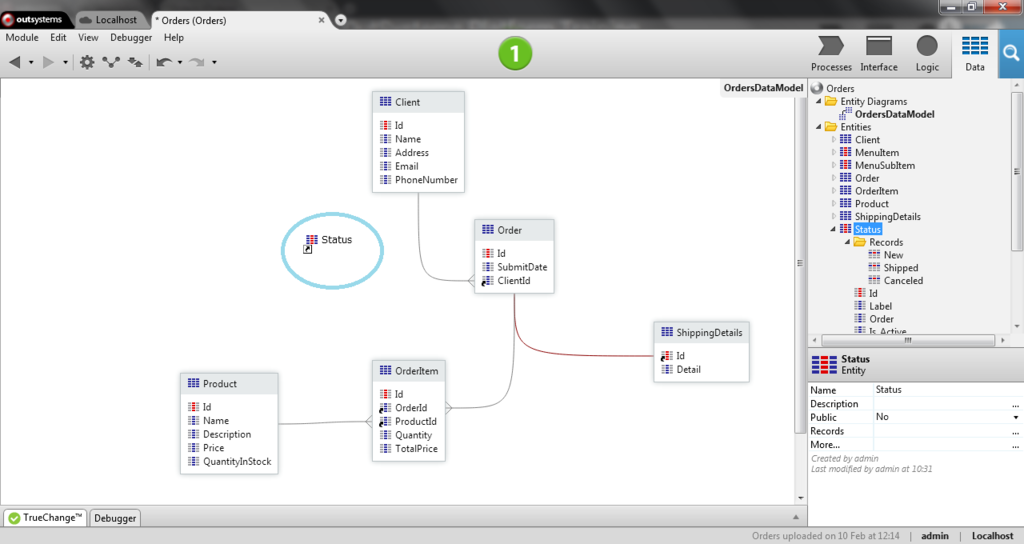The image size is (1024, 544).
Task: Select the Shipped record in tree
Action: point(901,268)
